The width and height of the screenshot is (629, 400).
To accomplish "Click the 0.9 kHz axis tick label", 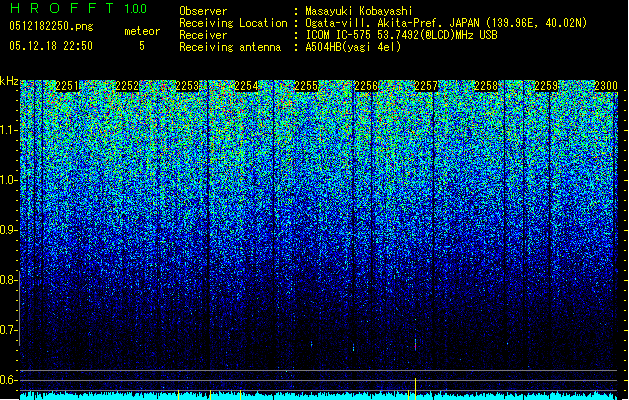I will (x=9, y=230).
